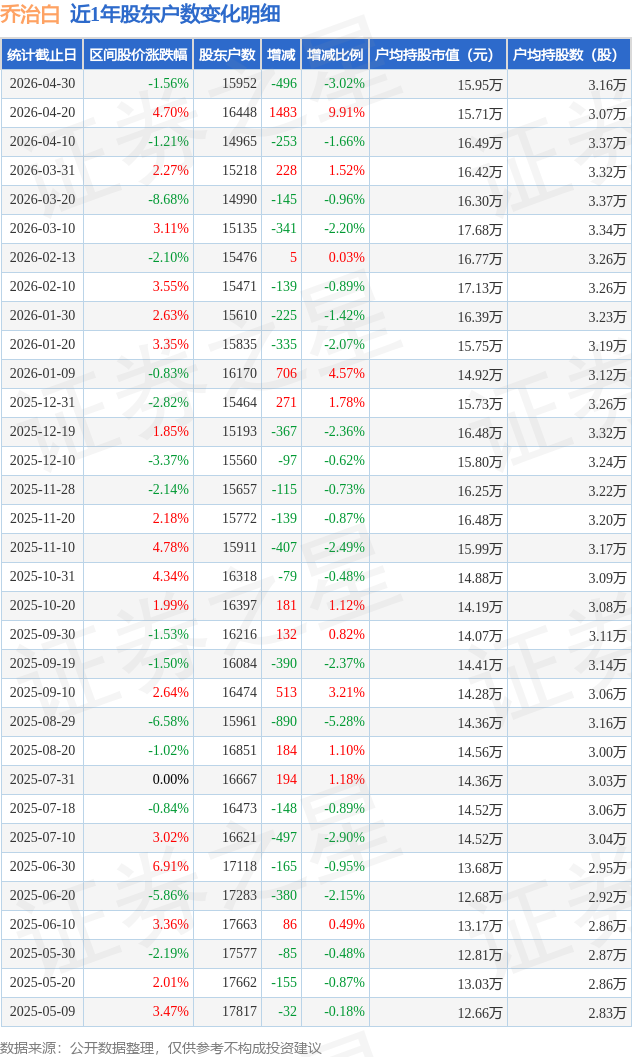Click the 户均持股市值（元） column header

pos(438,55)
